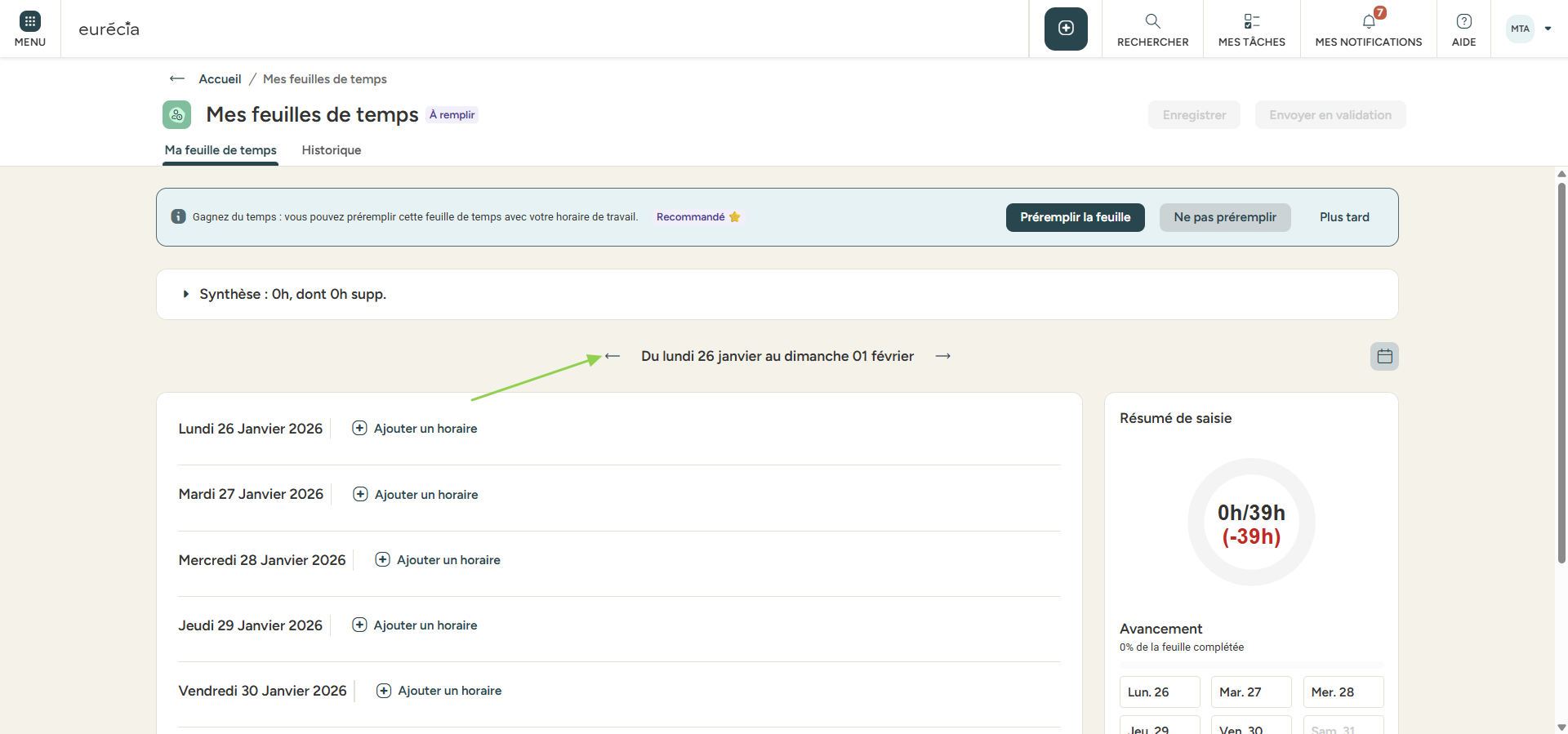Open the main MENU grid icon

pyautogui.click(x=30, y=22)
